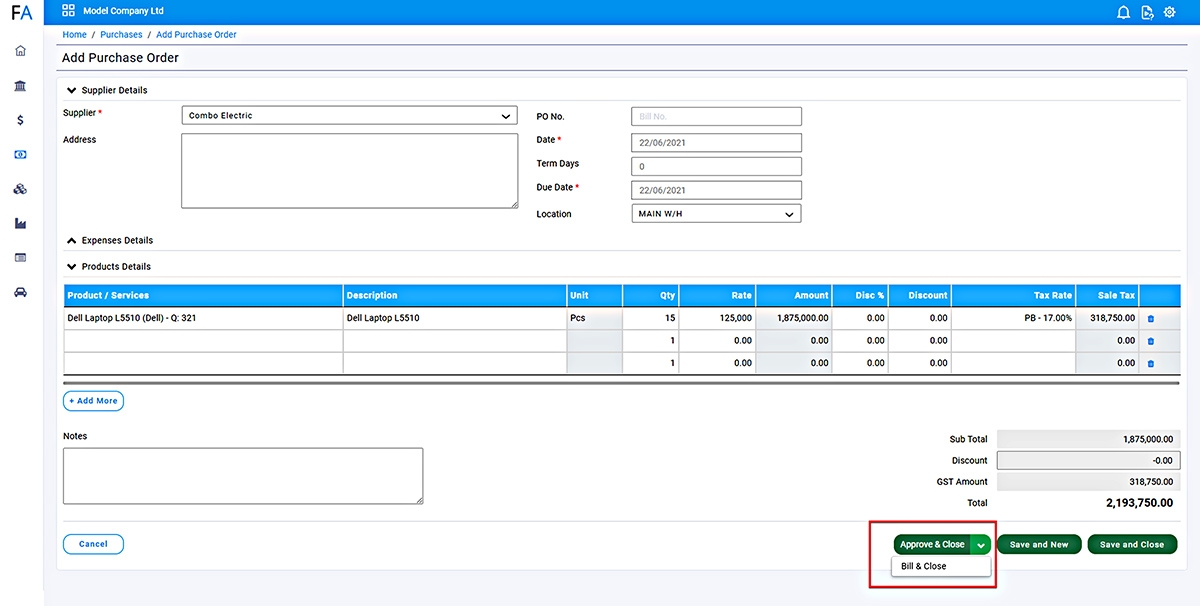Click the Qty cell showing 15

click(650, 318)
